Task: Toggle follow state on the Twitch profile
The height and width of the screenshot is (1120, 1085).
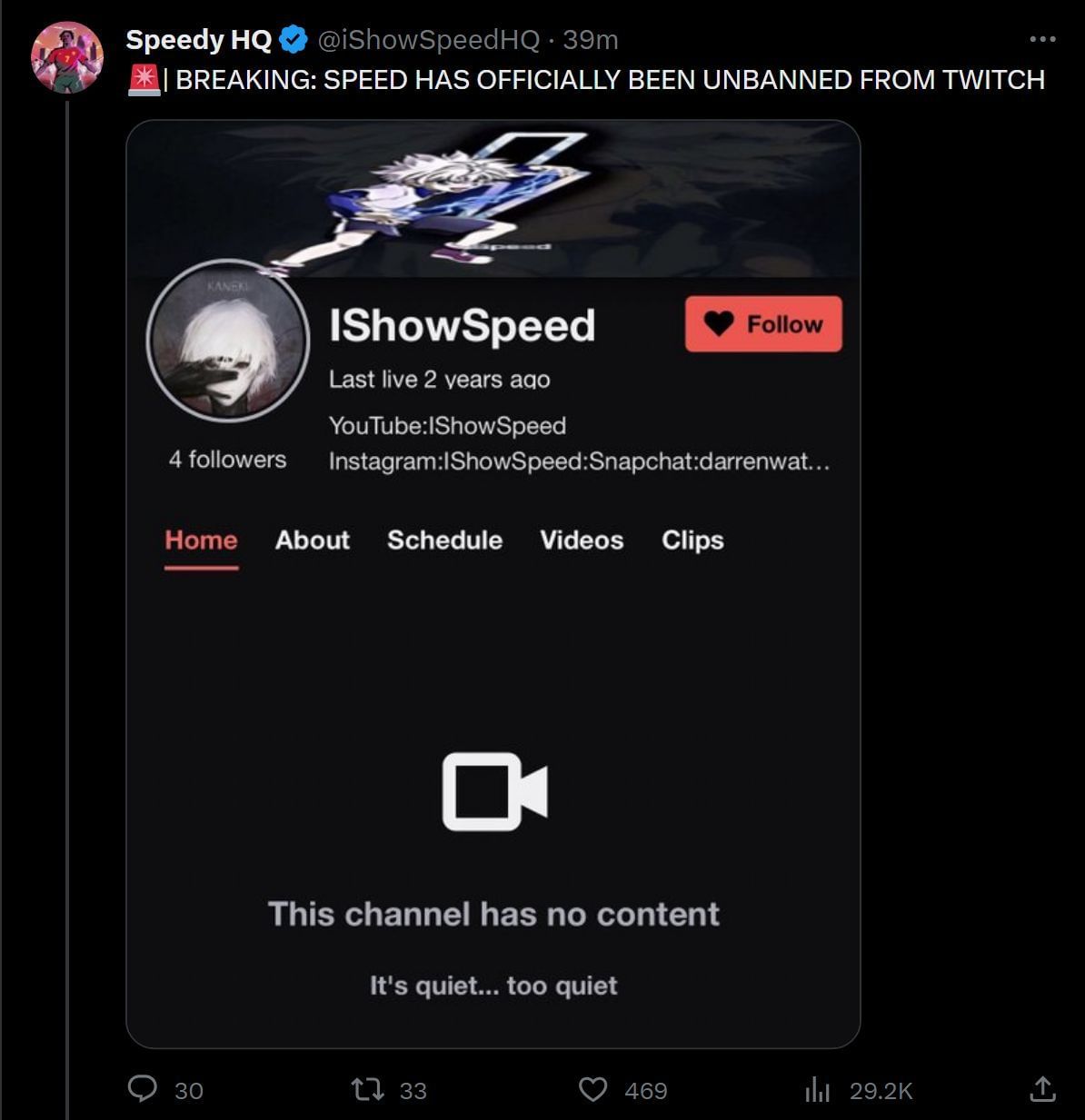Action: tap(763, 323)
